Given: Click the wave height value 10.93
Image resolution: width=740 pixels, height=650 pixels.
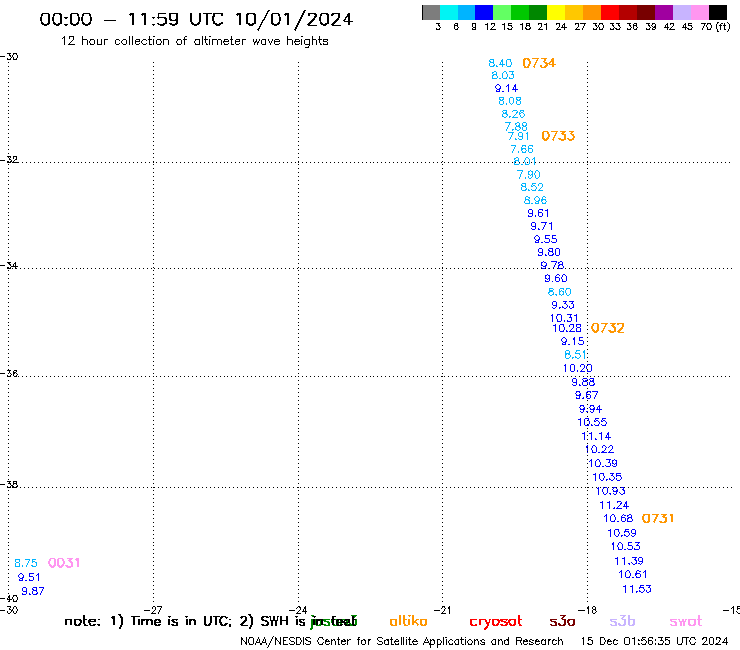Looking at the screenshot, I should [x=611, y=491].
